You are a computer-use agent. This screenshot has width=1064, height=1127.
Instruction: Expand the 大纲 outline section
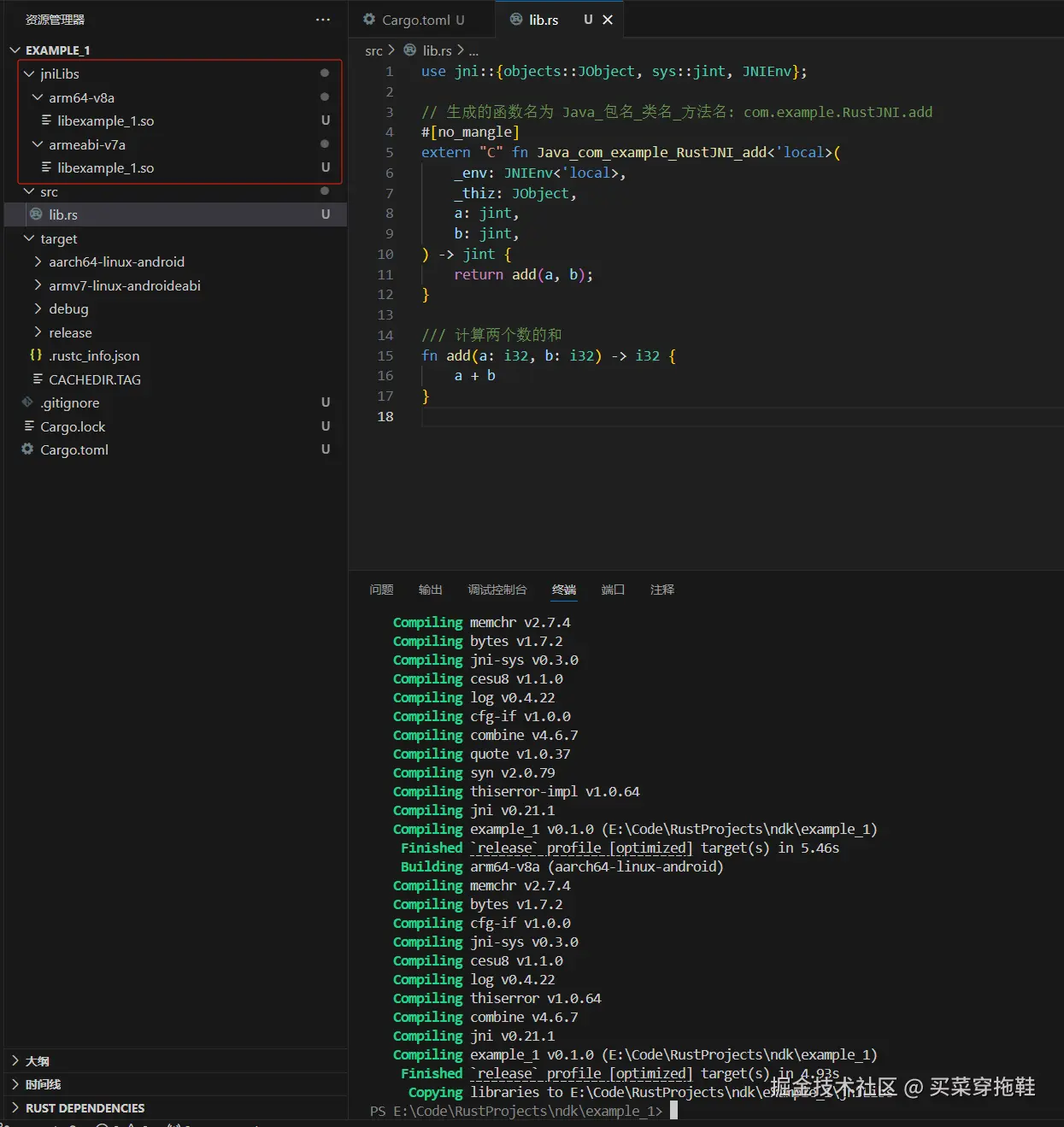point(15,1060)
